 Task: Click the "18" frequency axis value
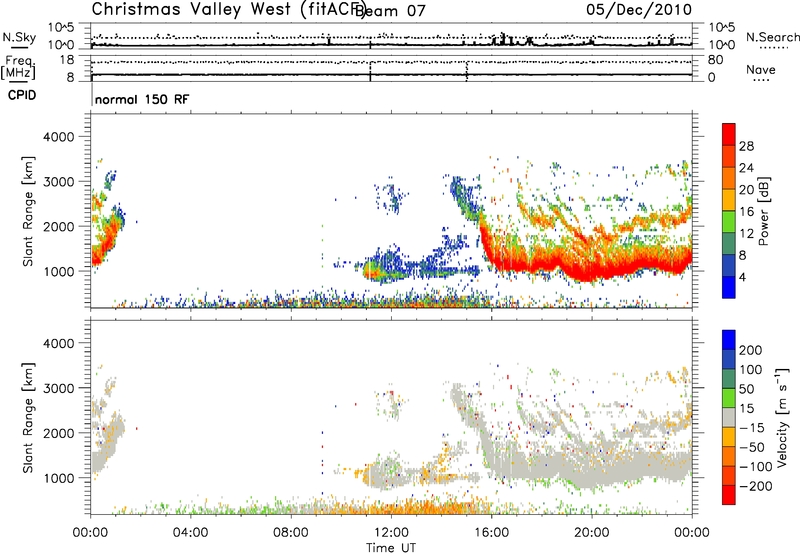coord(67,60)
